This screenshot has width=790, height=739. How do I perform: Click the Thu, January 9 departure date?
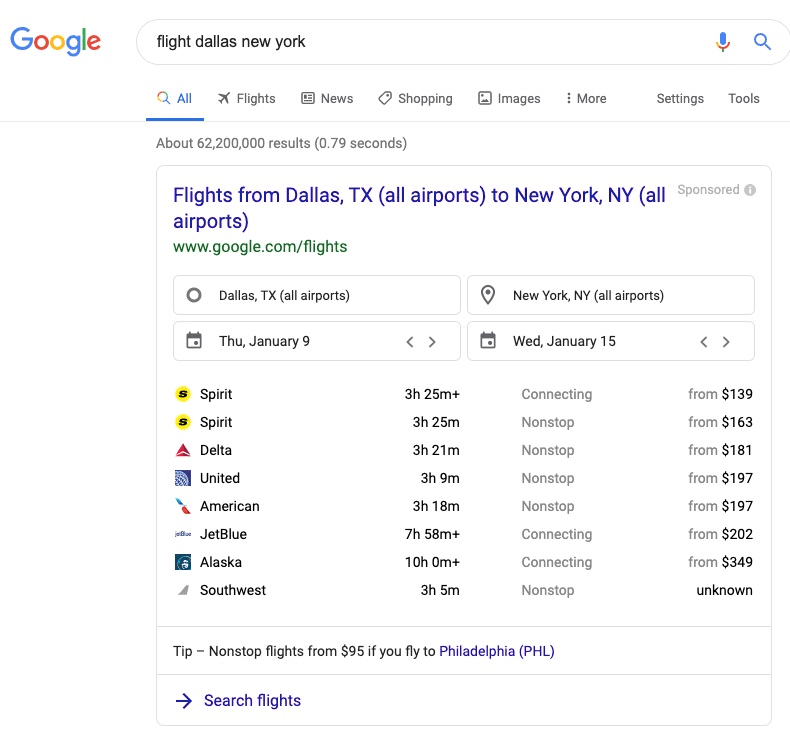click(x=264, y=341)
